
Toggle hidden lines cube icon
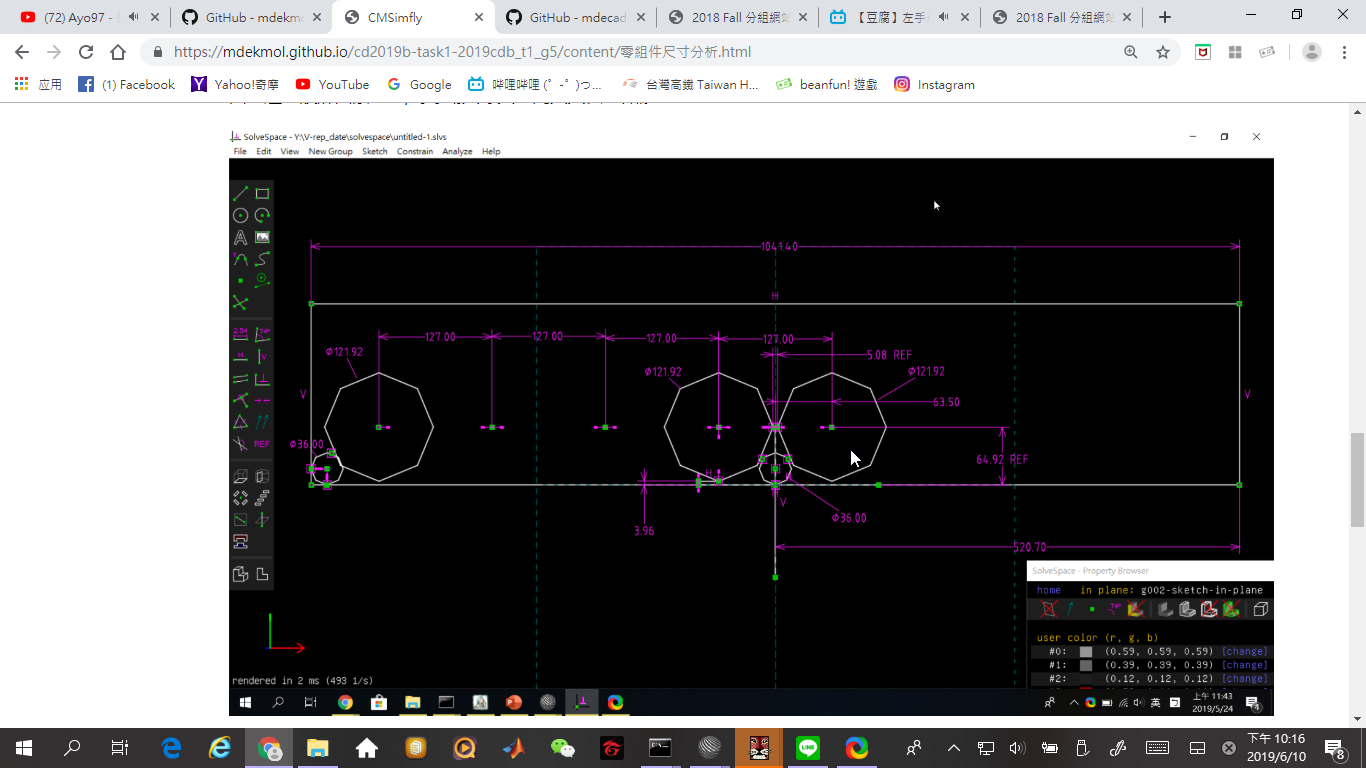1261,609
